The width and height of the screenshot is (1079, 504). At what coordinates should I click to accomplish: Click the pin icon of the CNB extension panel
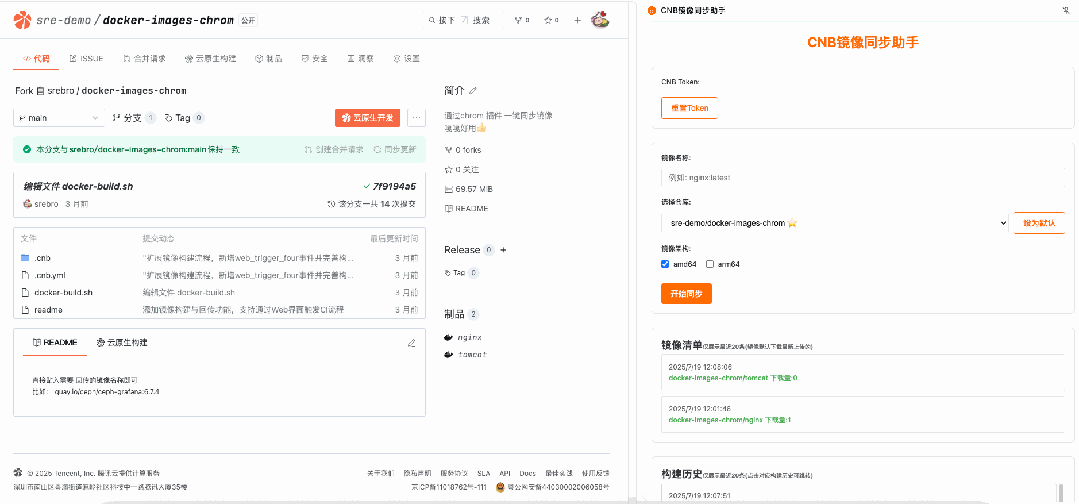1067,9
